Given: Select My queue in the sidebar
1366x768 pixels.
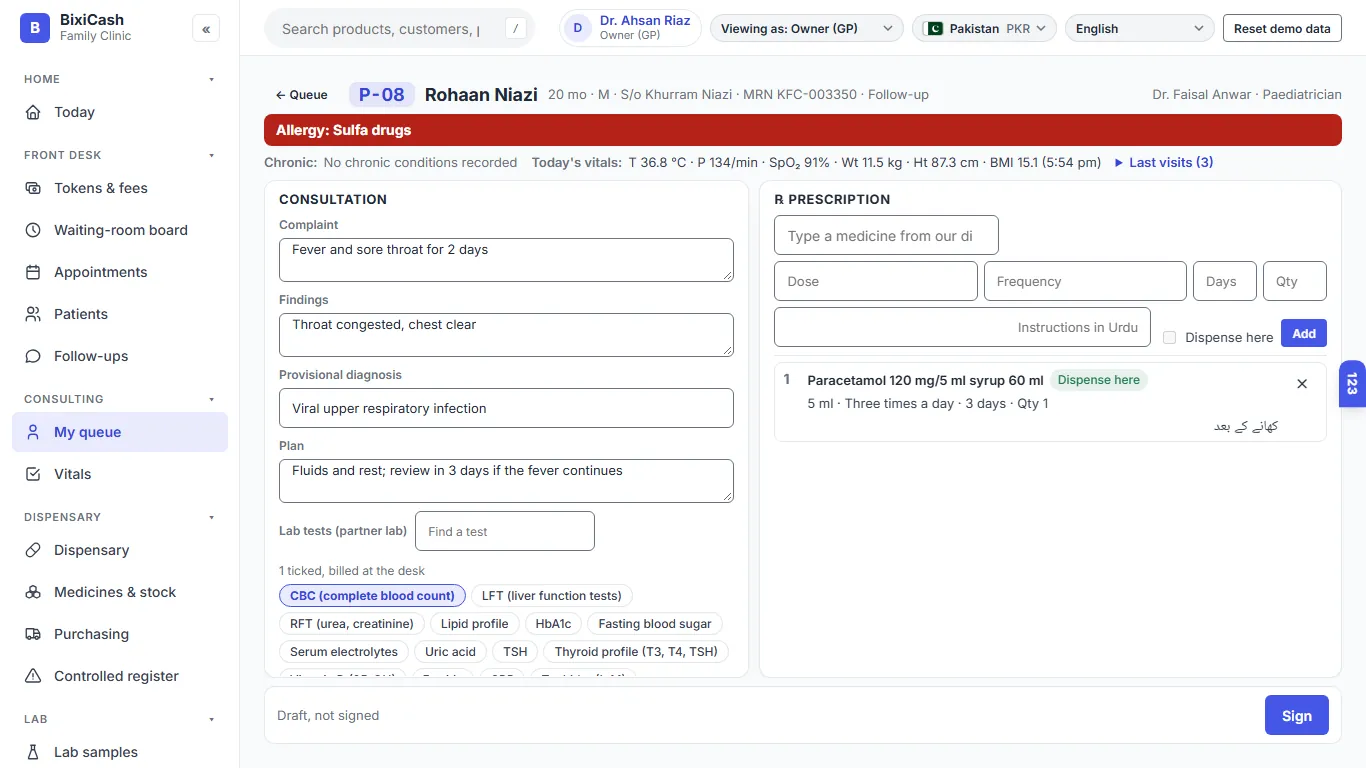Looking at the screenshot, I should coord(120,432).
